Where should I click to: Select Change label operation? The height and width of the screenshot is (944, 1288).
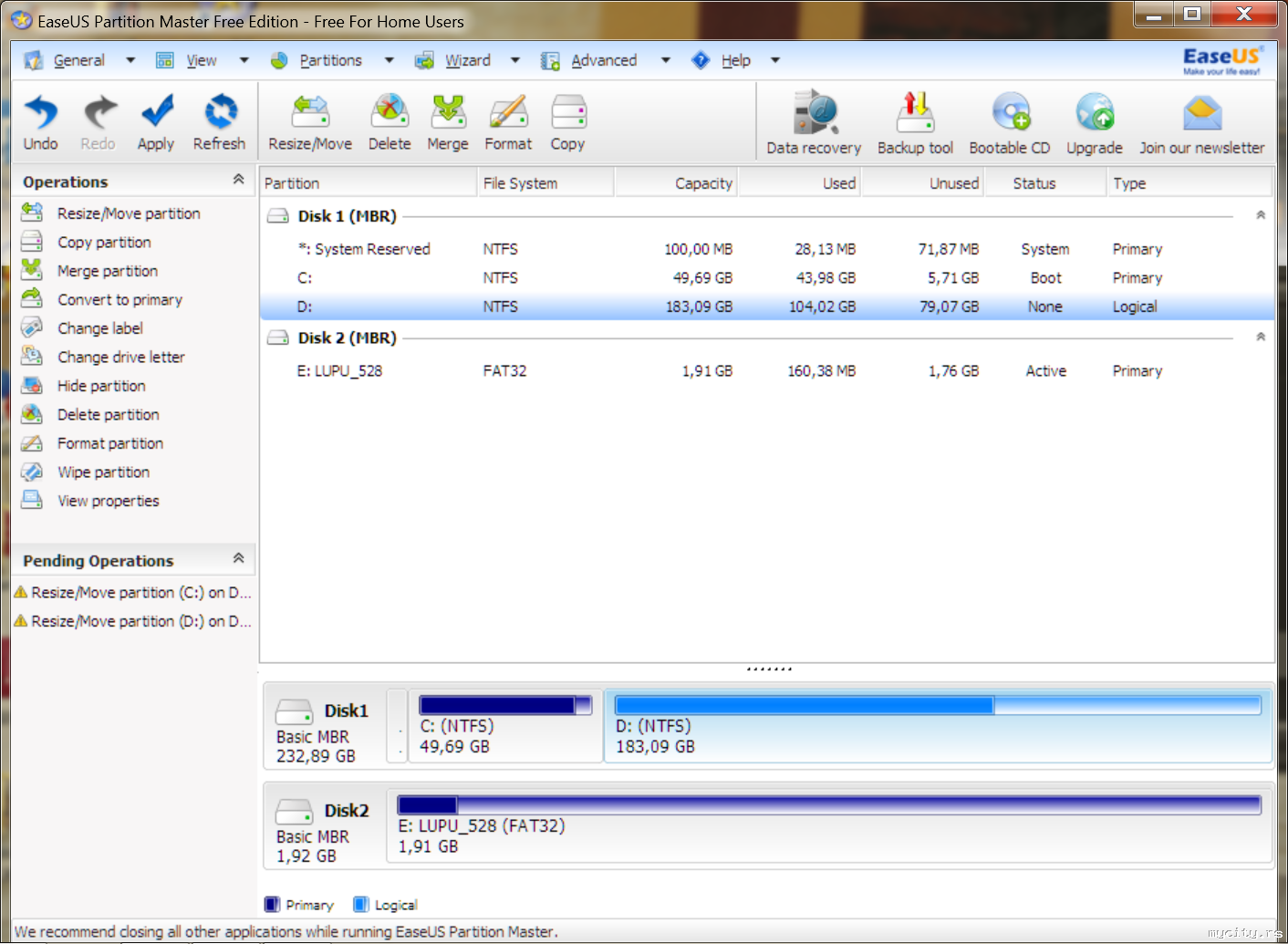coord(82,328)
